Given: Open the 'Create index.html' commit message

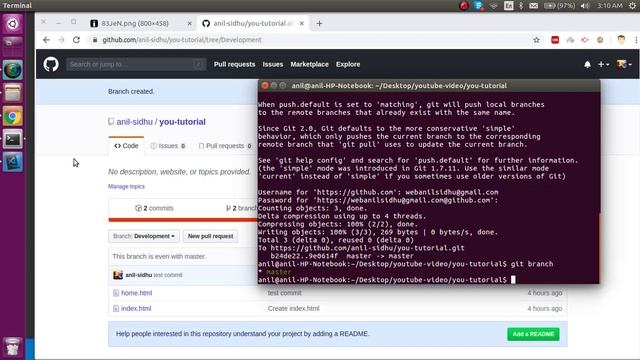Looking at the screenshot, I should 293,309.
